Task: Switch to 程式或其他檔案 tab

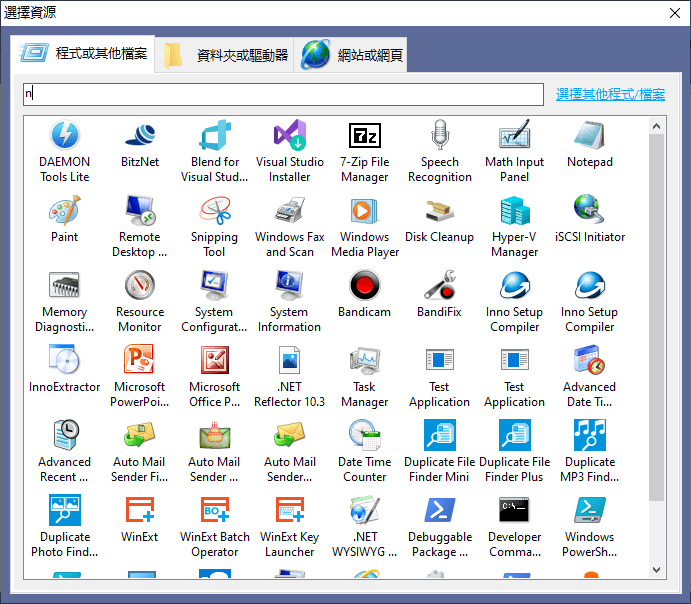Action: pyautogui.click(x=82, y=54)
